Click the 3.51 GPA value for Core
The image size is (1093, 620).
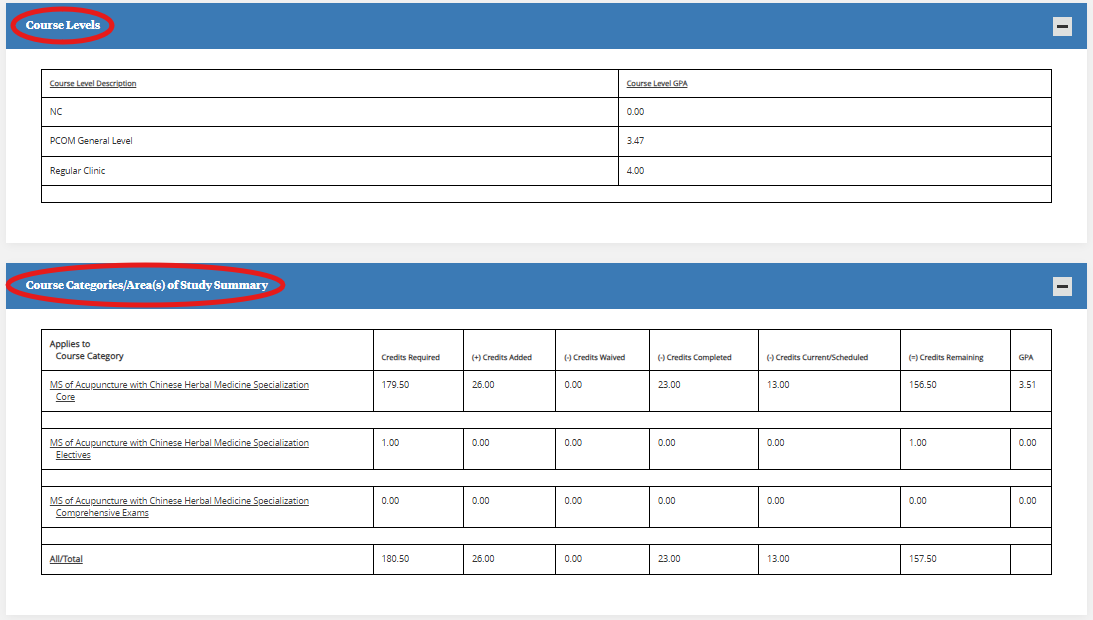tap(1027, 385)
